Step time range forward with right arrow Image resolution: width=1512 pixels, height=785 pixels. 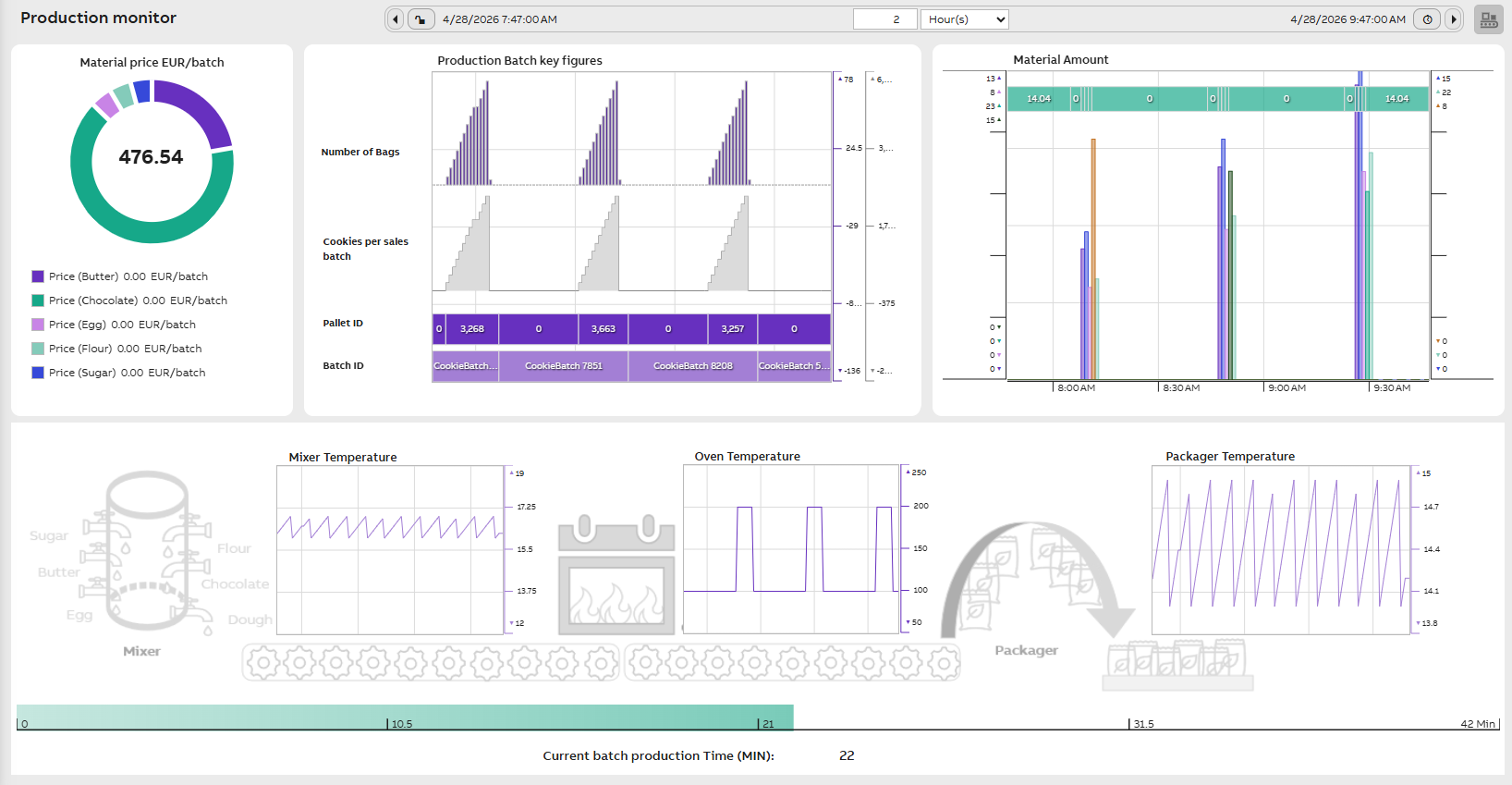1453,19
